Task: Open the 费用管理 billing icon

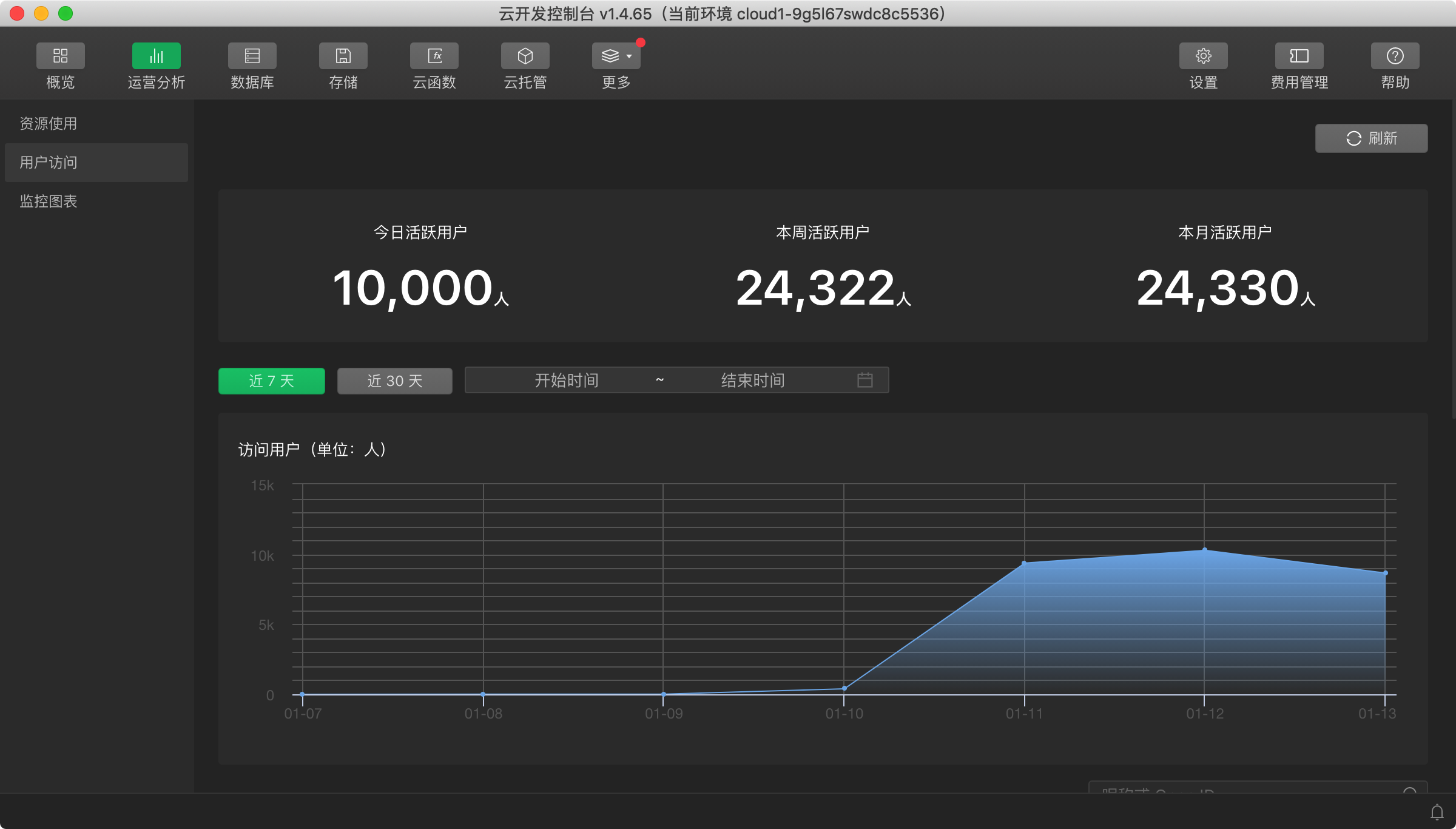Action: (1299, 56)
